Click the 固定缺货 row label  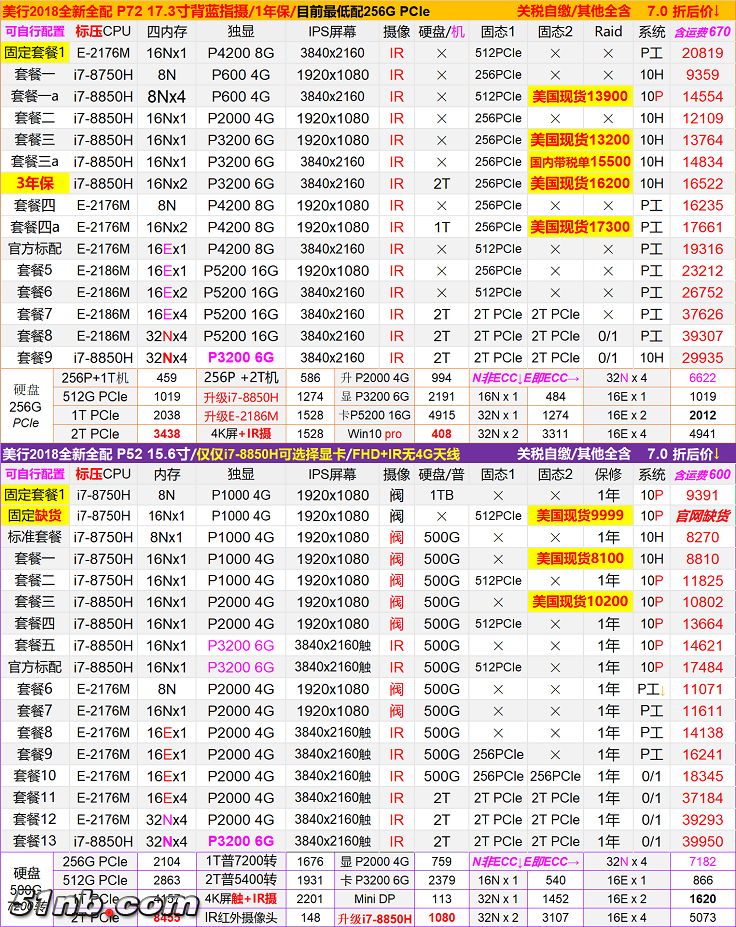(x=35, y=516)
